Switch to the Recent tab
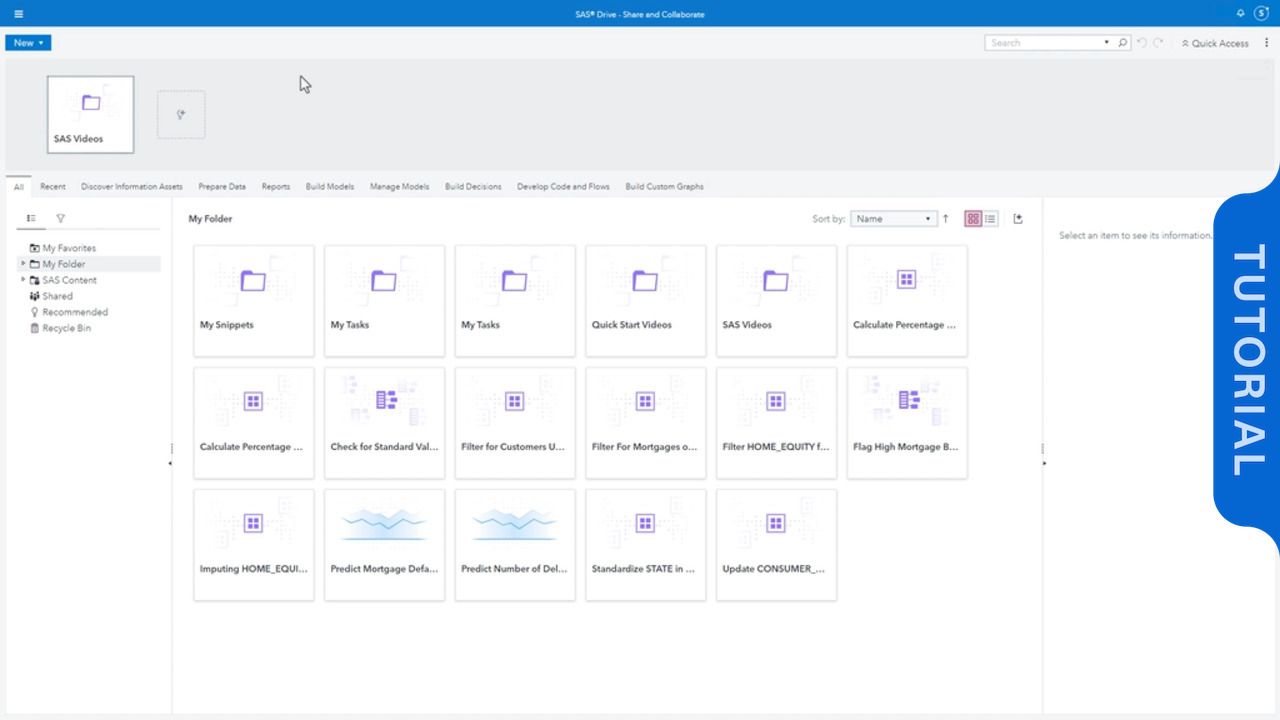 tap(52, 186)
